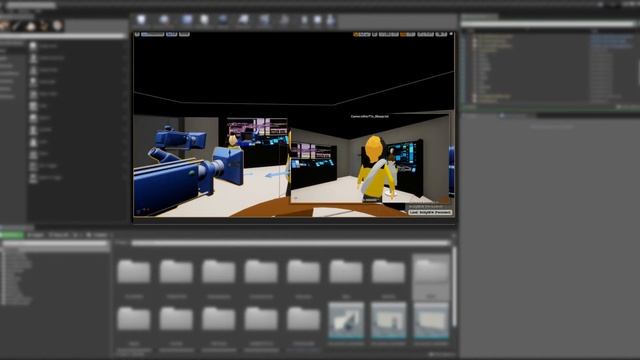Select the Sphere placement icon

tap(33, 118)
